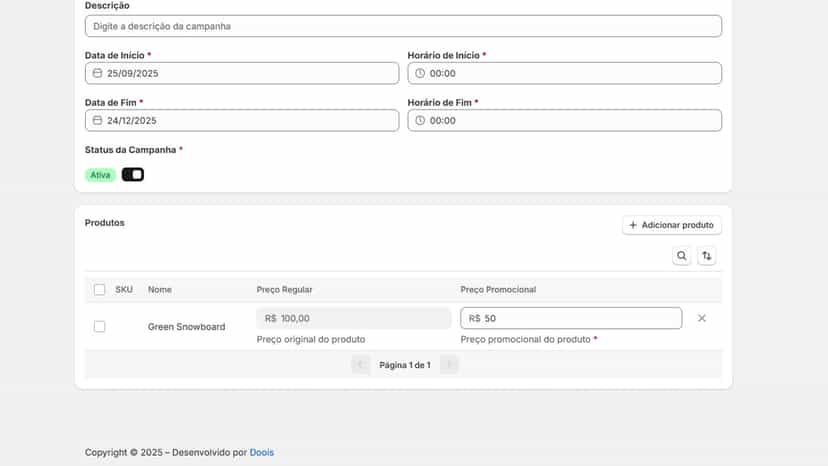Go to next page in pagination
Viewport: 828px width, 466px height.
click(449, 365)
